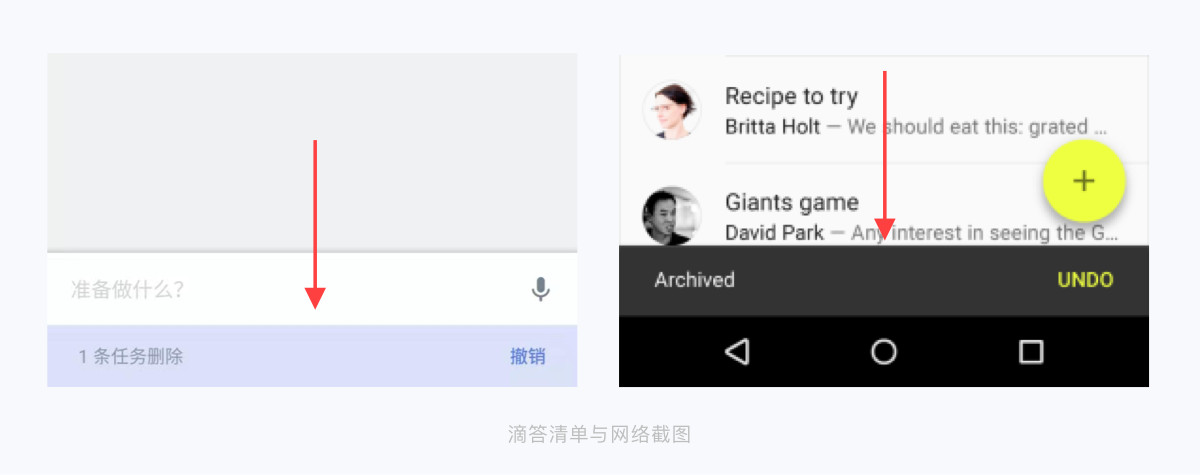Tap the Android back triangle icon
Image resolution: width=1200 pixels, height=475 pixels.
point(737,351)
